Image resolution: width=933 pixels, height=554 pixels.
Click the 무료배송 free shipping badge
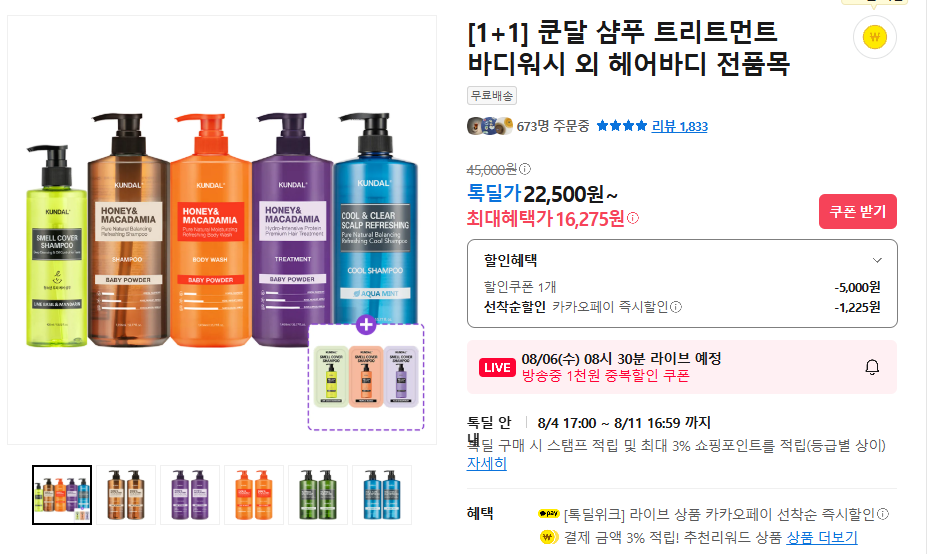coord(491,95)
